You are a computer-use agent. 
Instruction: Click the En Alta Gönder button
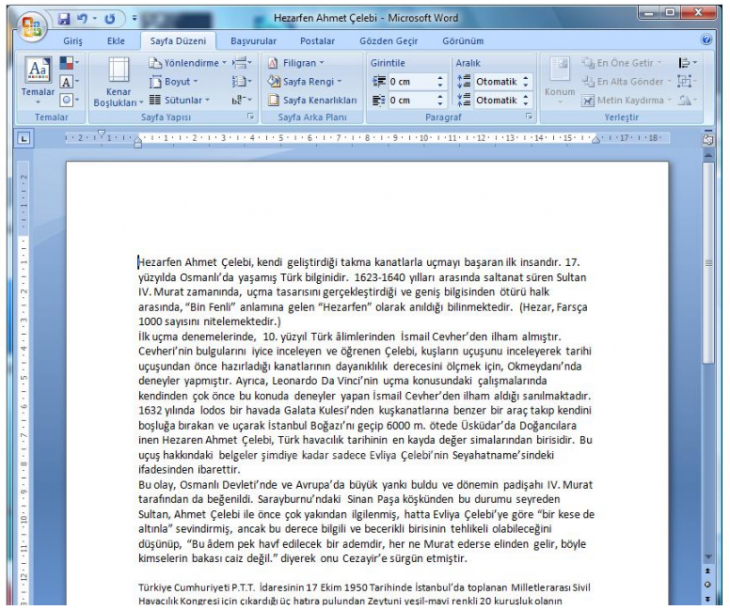[x=626, y=82]
